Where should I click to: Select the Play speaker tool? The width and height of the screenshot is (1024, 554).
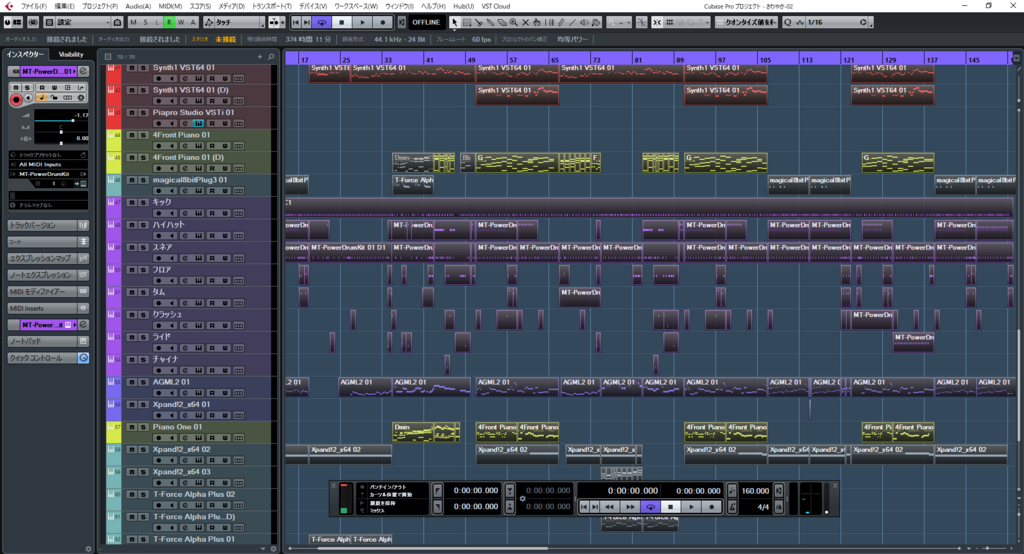[x=584, y=22]
